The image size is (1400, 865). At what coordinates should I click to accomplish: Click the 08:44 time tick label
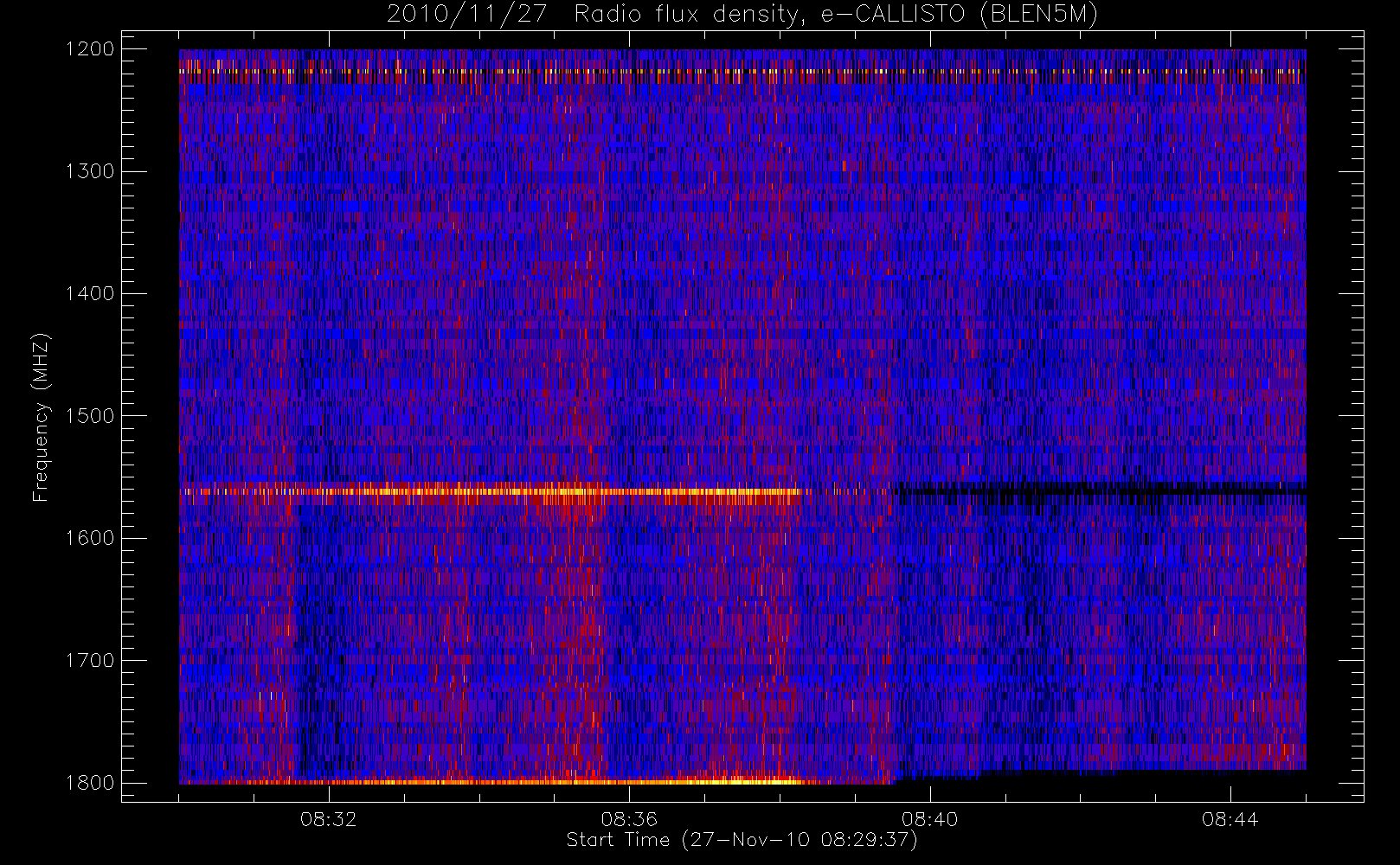click(1230, 819)
